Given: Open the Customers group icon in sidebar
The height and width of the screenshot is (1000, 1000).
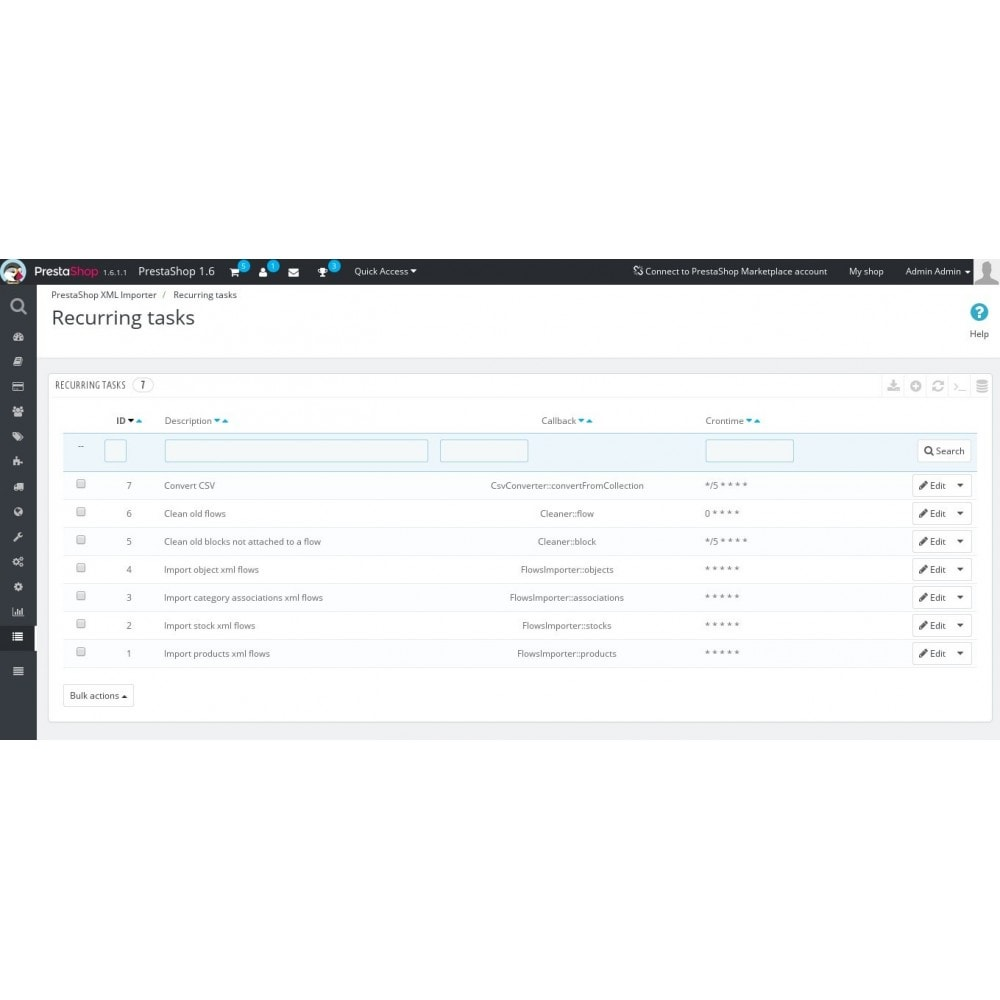Looking at the screenshot, I should pyautogui.click(x=18, y=411).
